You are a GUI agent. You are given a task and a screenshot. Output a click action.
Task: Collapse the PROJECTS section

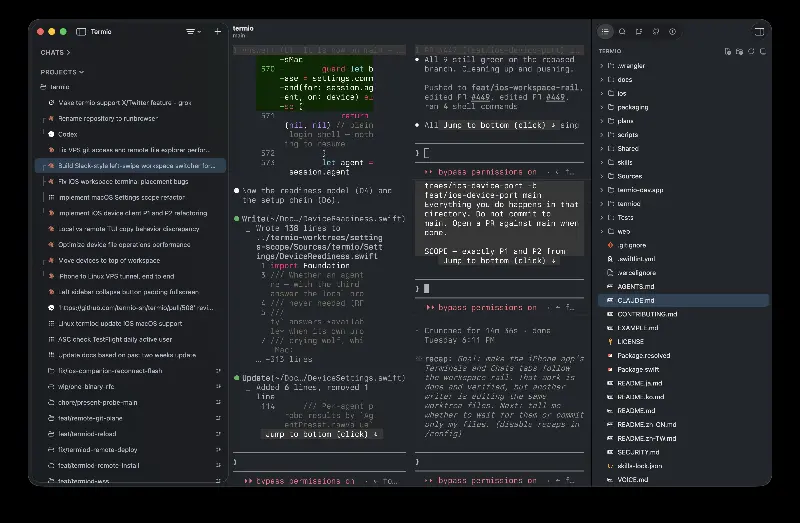[x=62, y=72]
